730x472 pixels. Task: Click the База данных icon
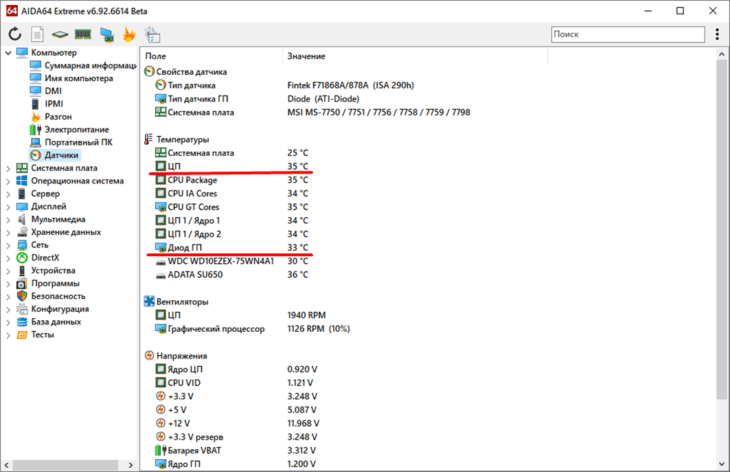[22, 322]
